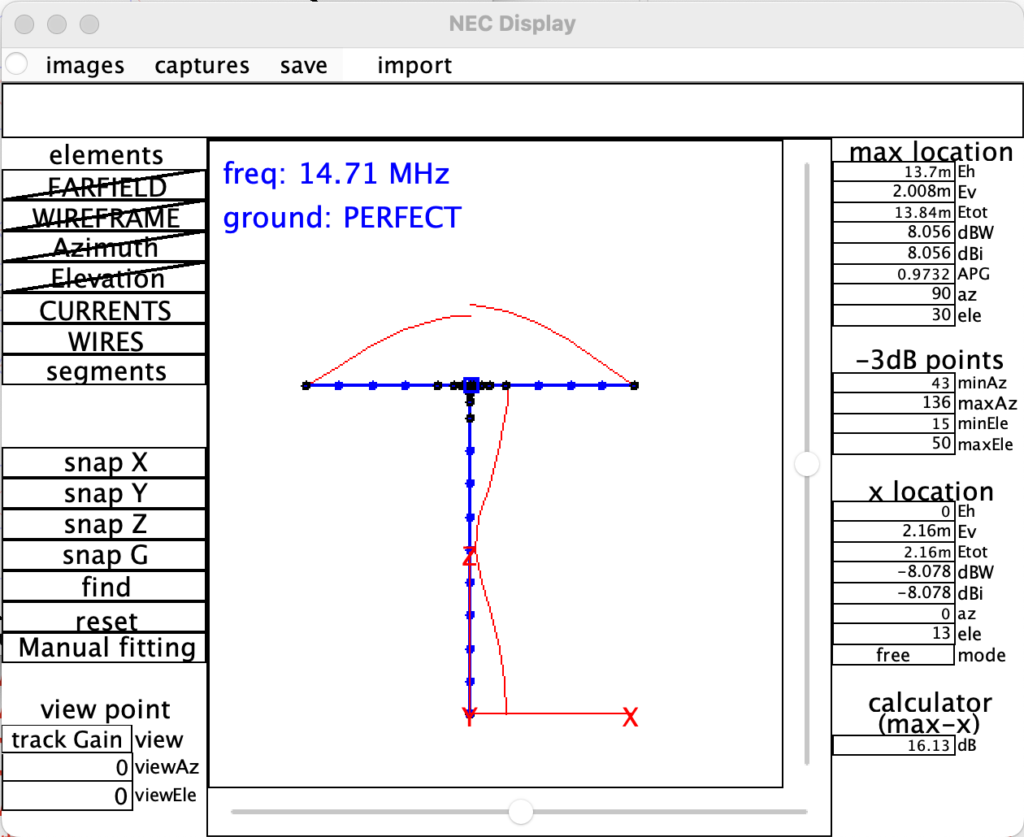Open the import menu
The width and height of the screenshot is (1024, 837).
pyautogui.click(x=414, y=65)
